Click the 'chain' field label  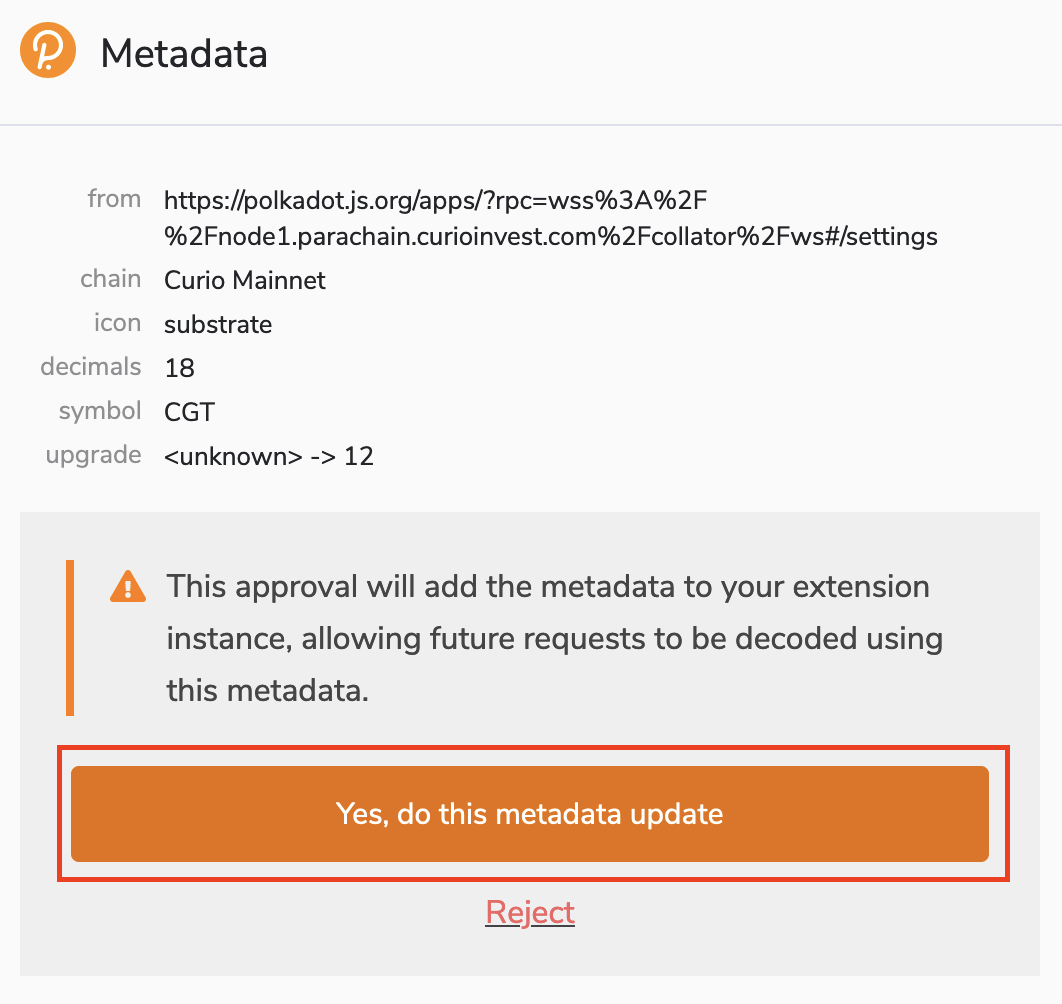click(x=110, y=278)
